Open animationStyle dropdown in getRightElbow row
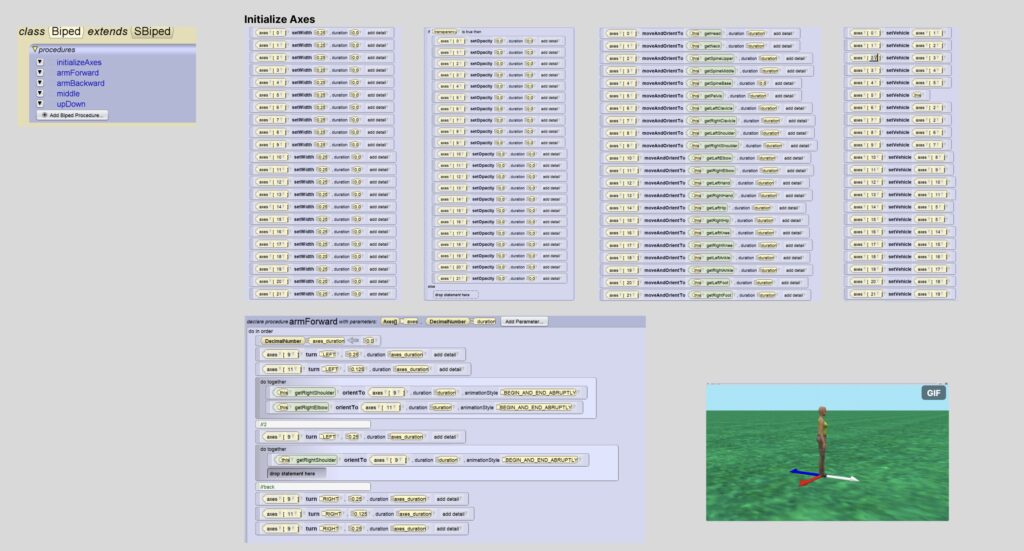This screenshot has height=551, width=1024. click(x=536, y=407)
